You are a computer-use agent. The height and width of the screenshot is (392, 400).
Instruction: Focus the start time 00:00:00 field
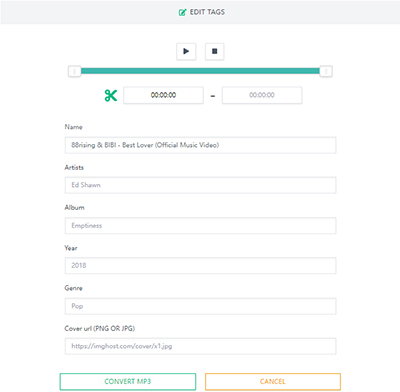[163, 95]
